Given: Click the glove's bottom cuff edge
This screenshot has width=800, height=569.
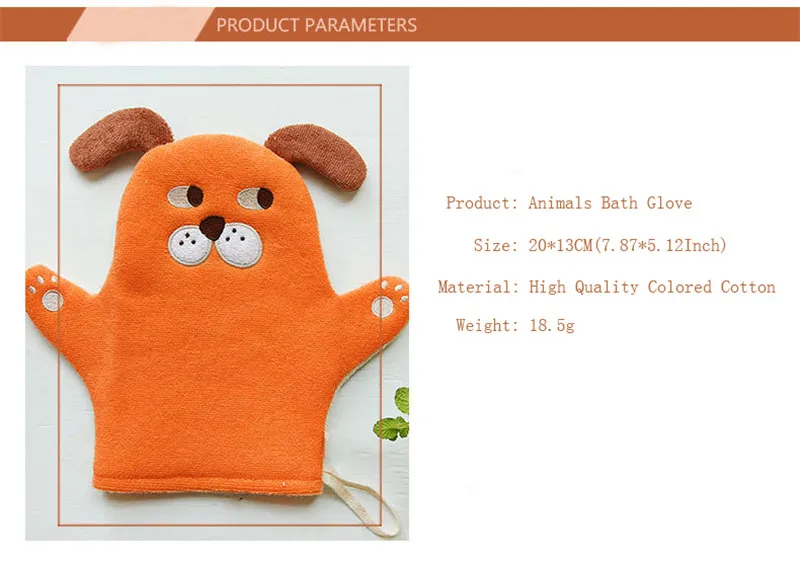Looking at the screenshot, I should click(208, 485).
